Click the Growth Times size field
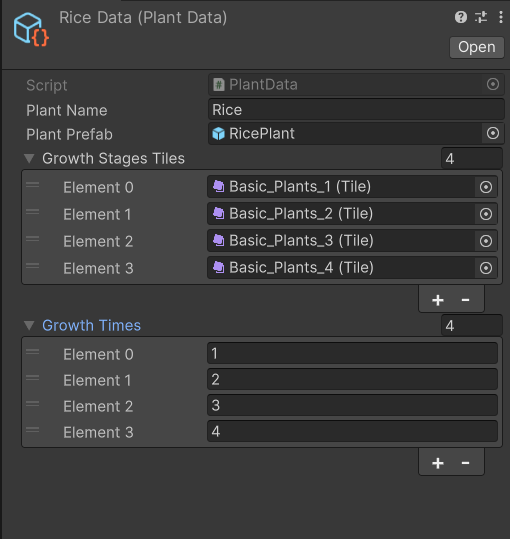 coord(472,326)
